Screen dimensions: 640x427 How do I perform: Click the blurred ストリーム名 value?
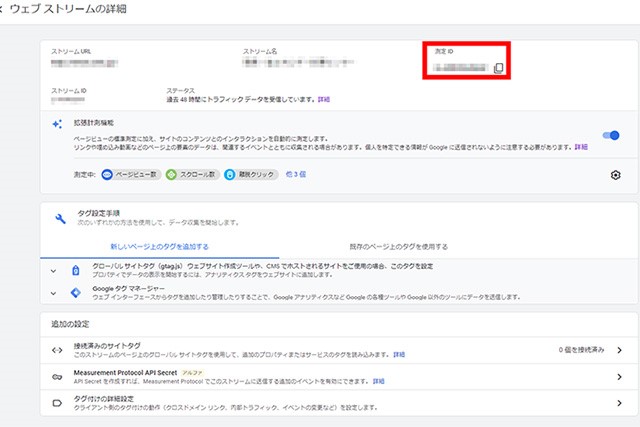click(298, 62)
